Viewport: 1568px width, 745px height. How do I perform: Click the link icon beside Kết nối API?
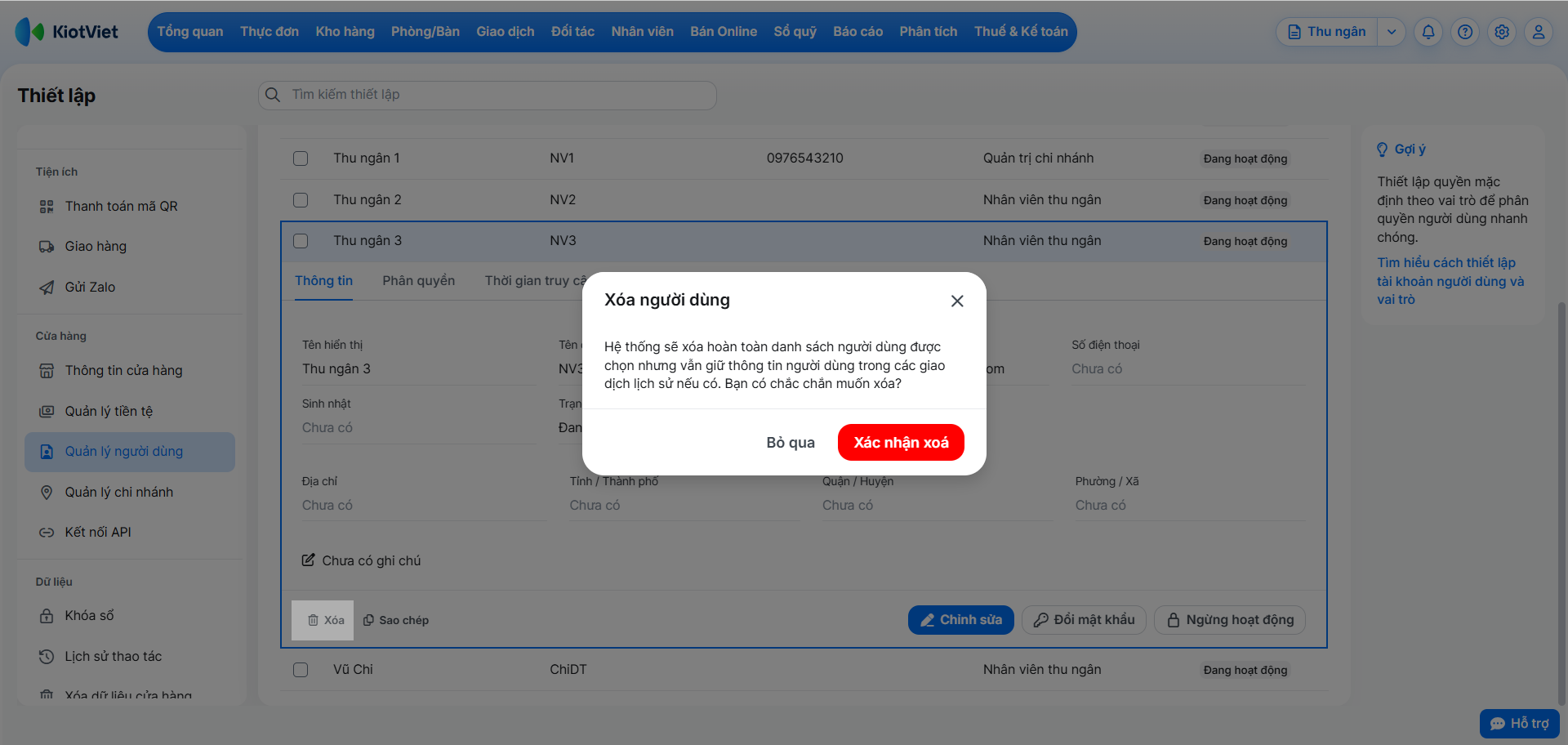47,533
